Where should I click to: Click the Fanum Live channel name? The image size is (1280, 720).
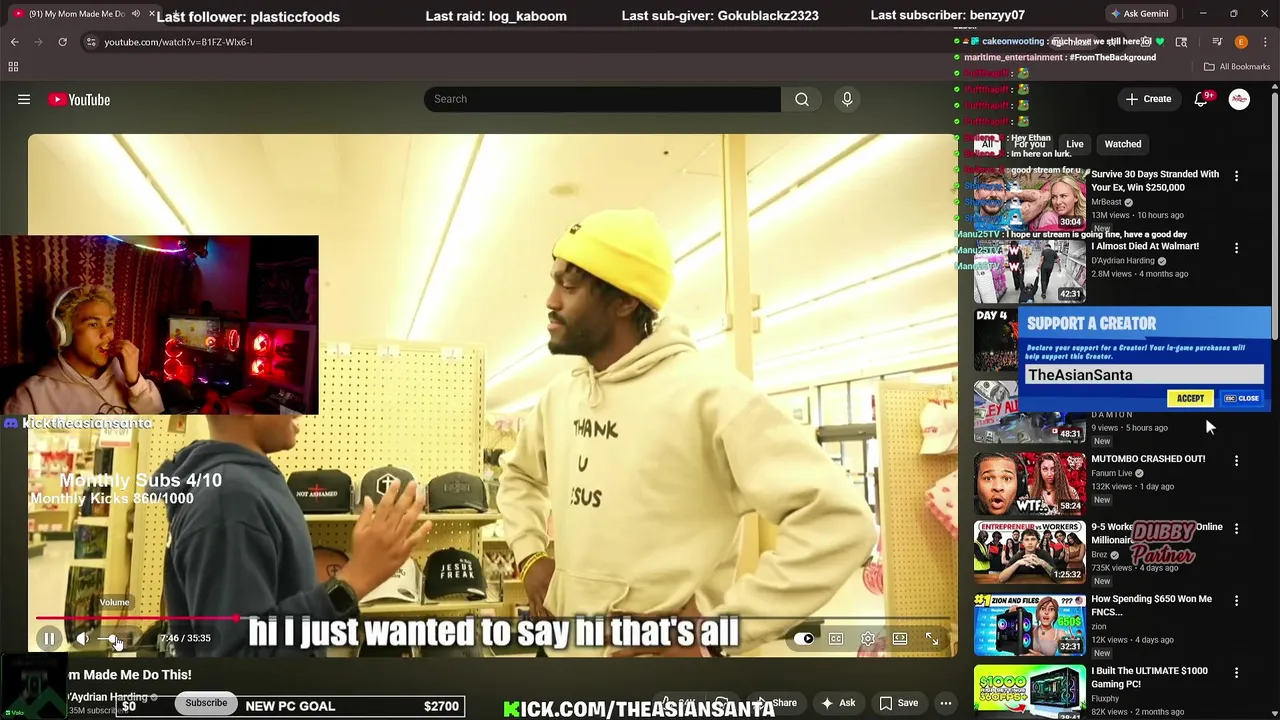pos(1111,473)
